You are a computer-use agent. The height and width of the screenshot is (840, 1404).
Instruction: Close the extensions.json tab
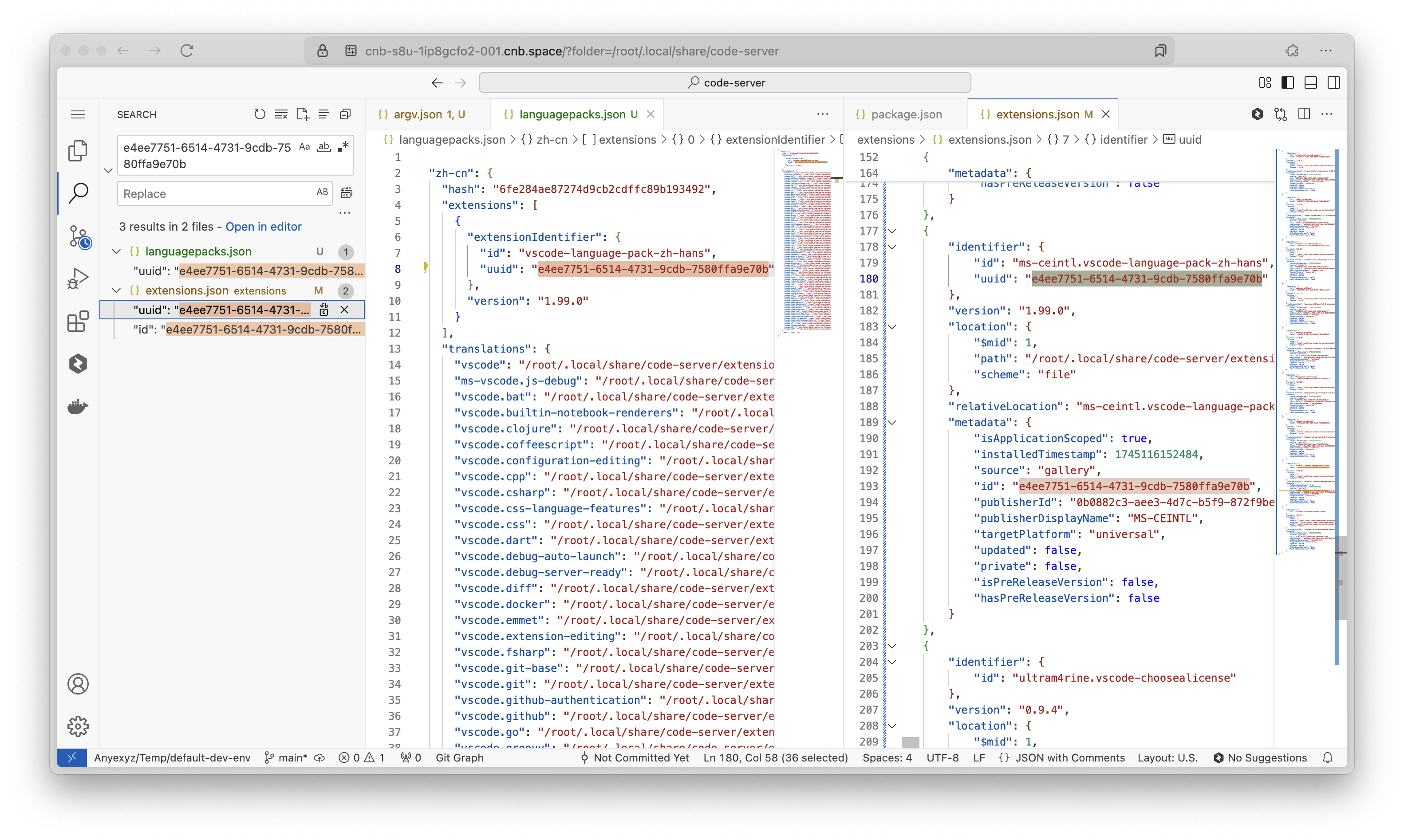click(1105, 114)
